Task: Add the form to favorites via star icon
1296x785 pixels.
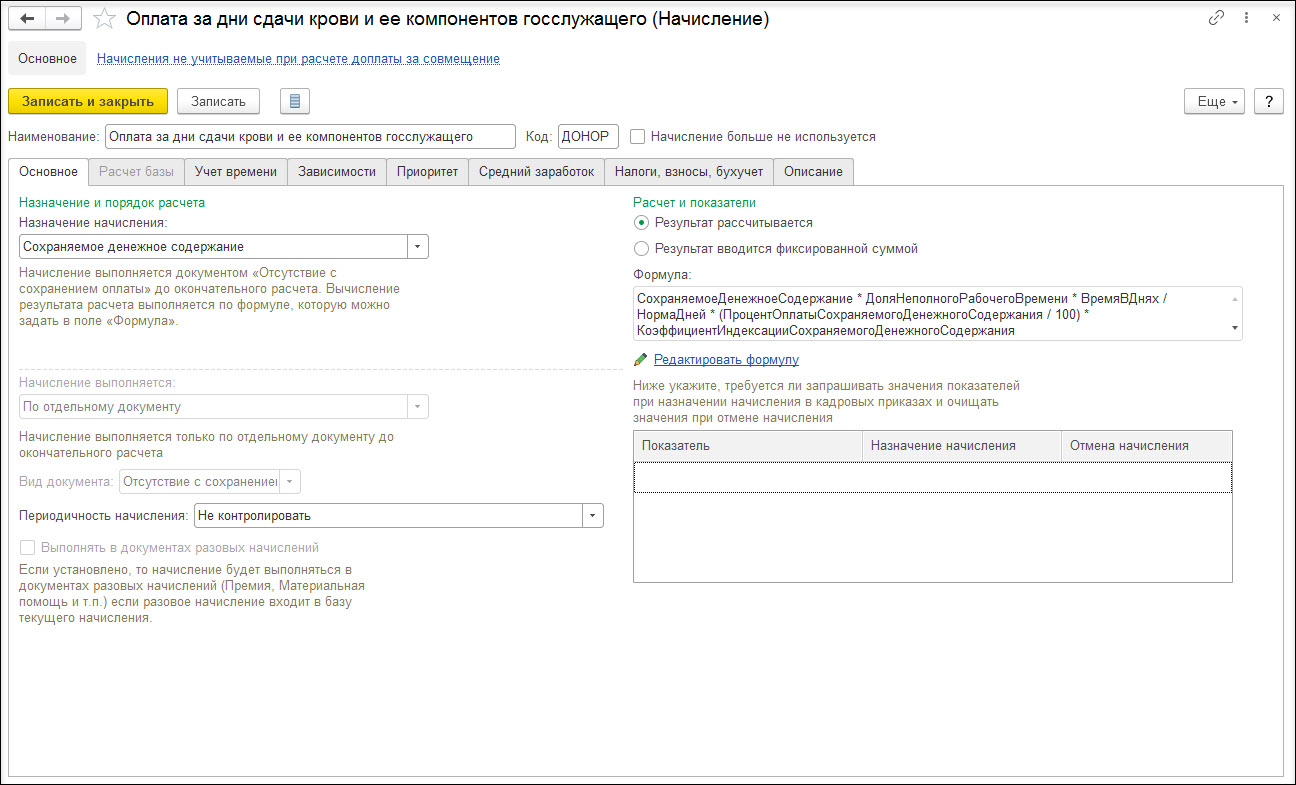Action: coord(103,18)
